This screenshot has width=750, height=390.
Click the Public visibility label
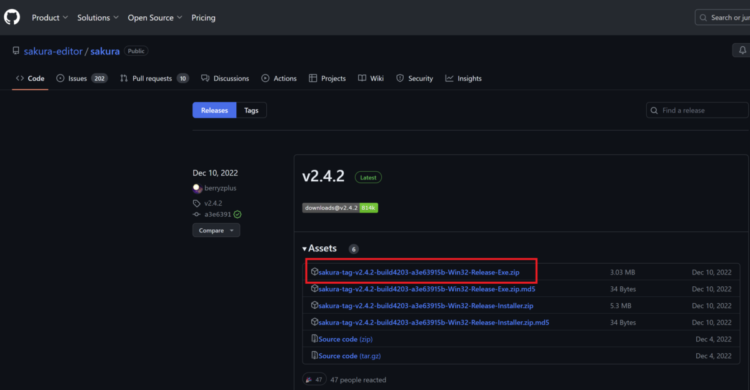(x=136, y=51)
